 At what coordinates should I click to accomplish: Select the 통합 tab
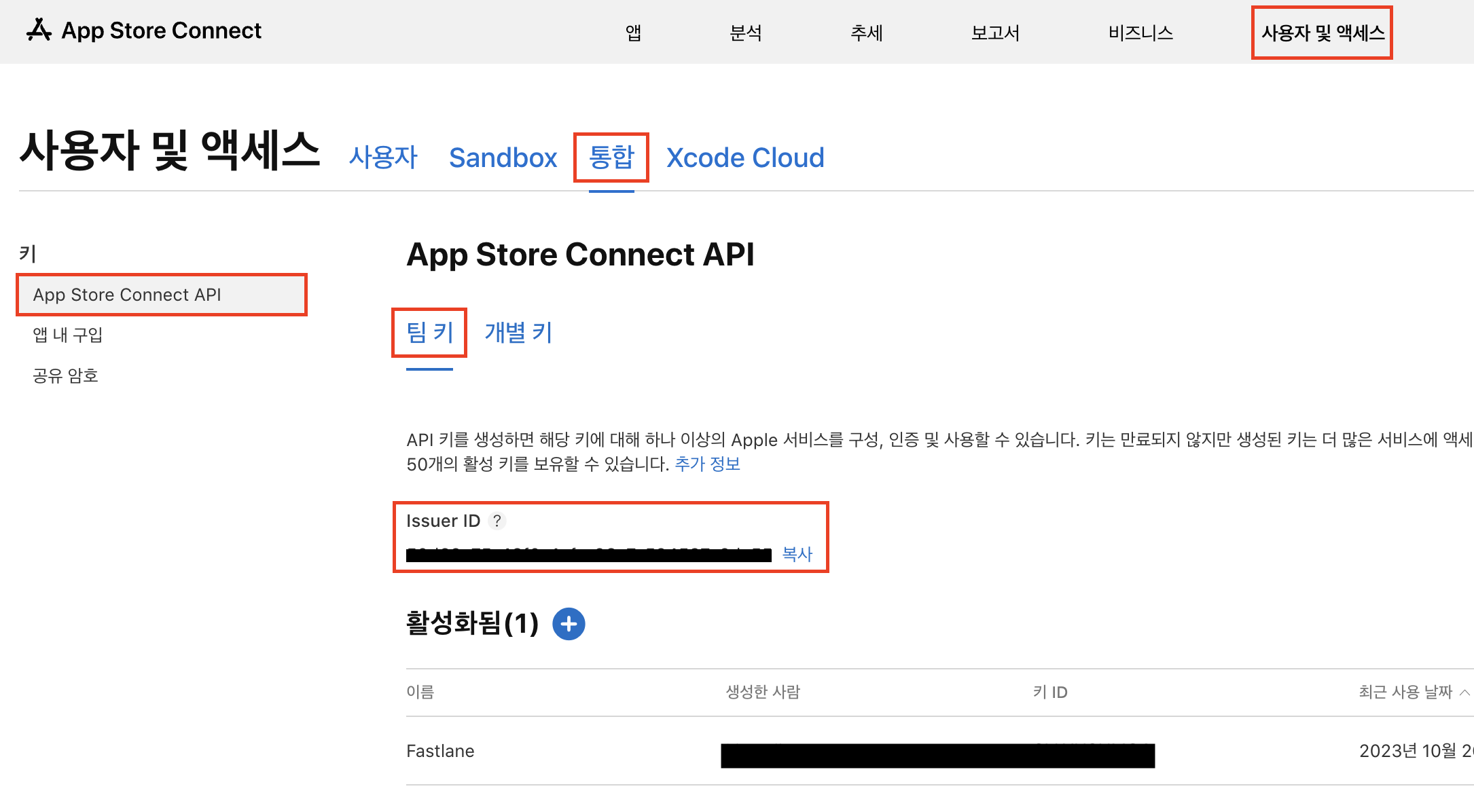611,158
